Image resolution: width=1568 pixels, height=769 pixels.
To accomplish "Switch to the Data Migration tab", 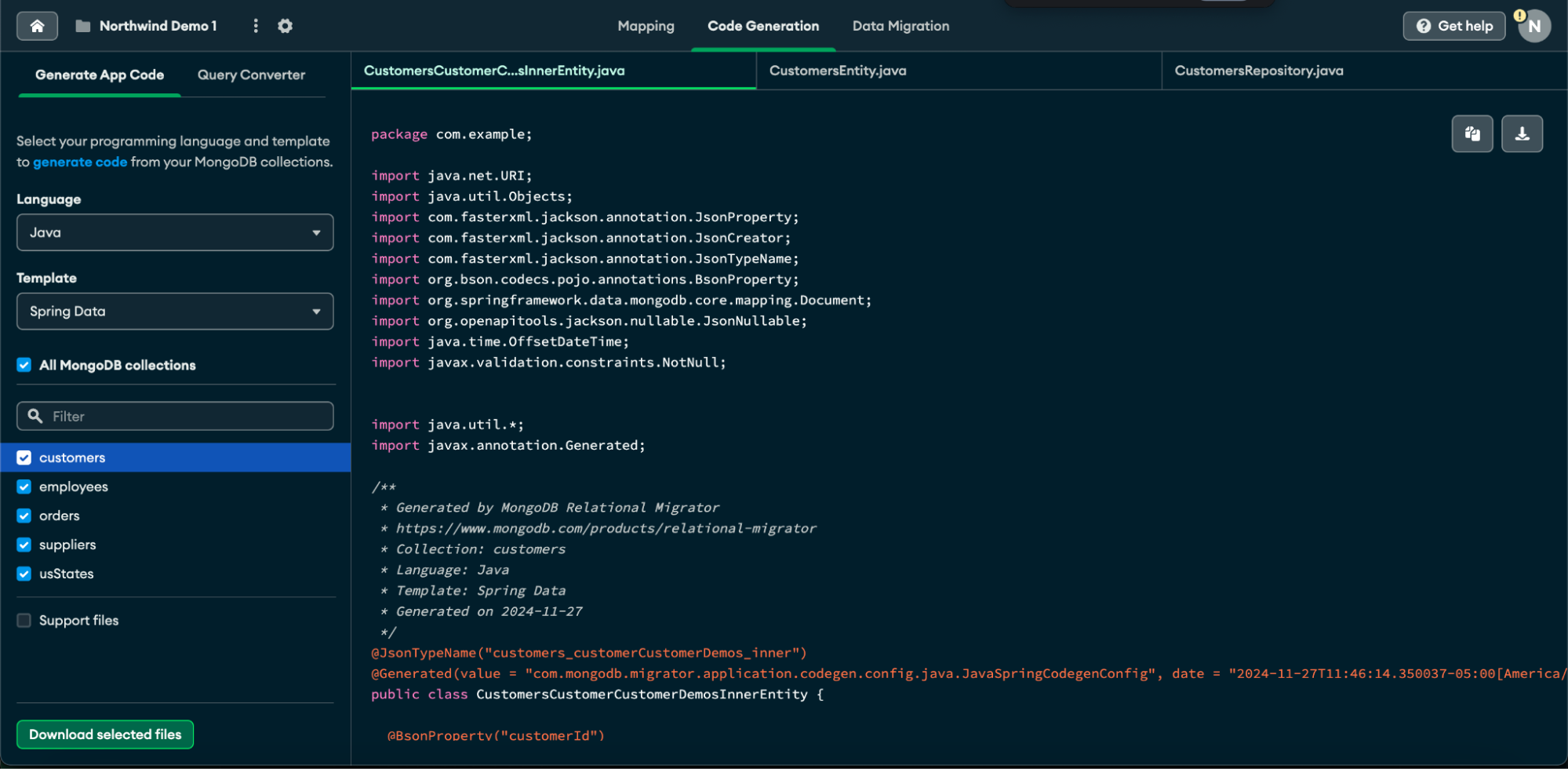I will pyautogui.click(x=900, y=26).
